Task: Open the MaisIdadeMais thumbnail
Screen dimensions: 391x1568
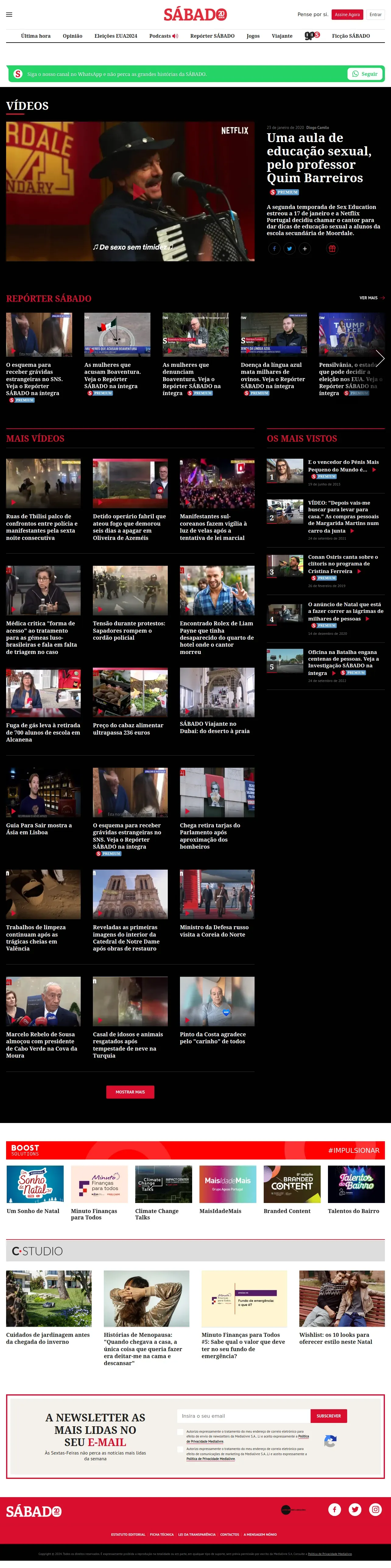Action: coord(228,1184)
